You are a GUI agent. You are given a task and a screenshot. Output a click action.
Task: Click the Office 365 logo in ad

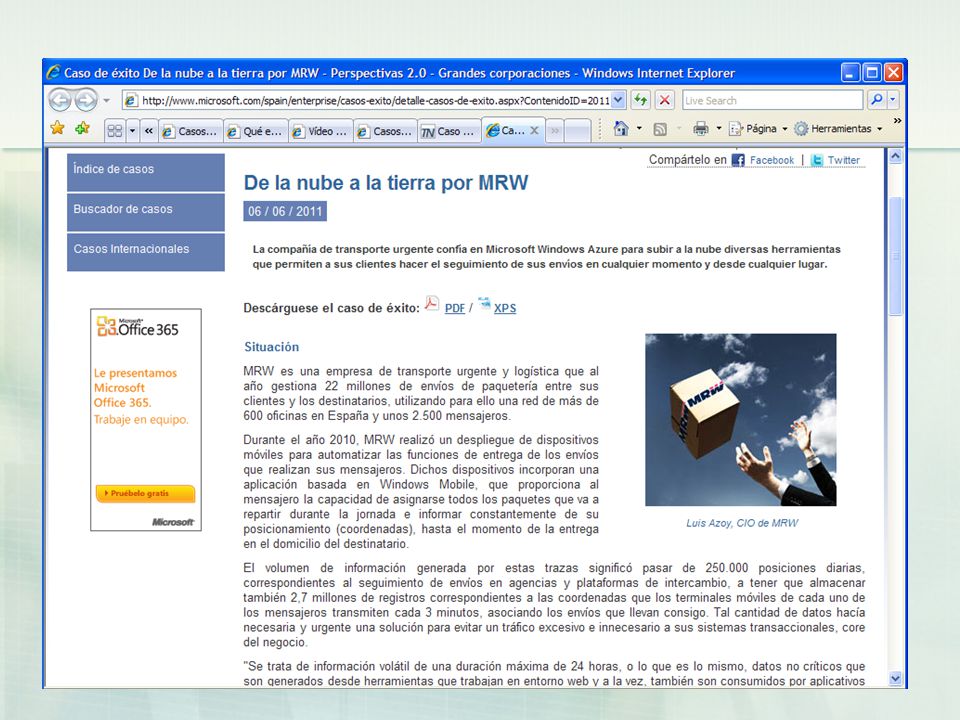pyautogui.click(x=138, y=327)
